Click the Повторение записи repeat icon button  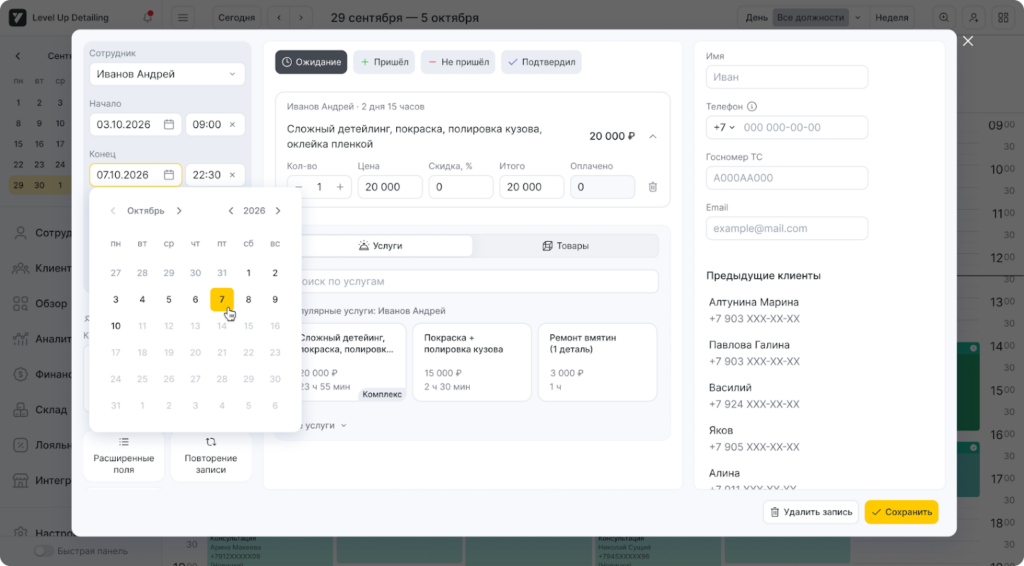pyautogui.click(x=211, y=456)
